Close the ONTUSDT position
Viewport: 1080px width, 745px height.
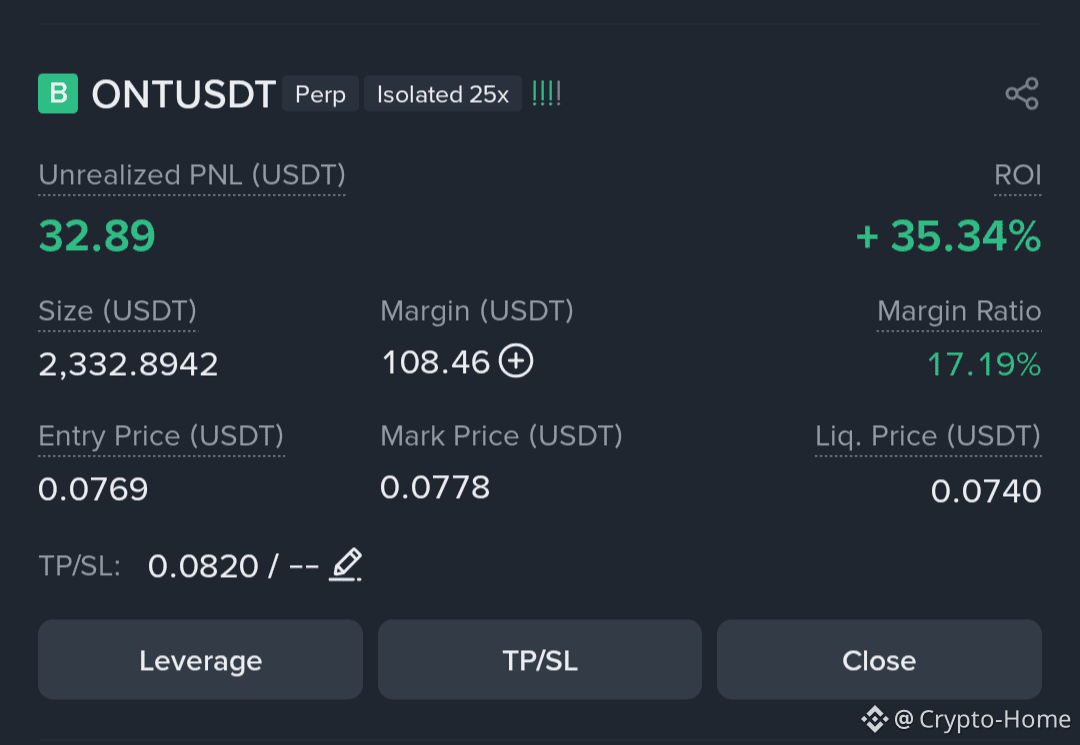click(x=879, y=659)
